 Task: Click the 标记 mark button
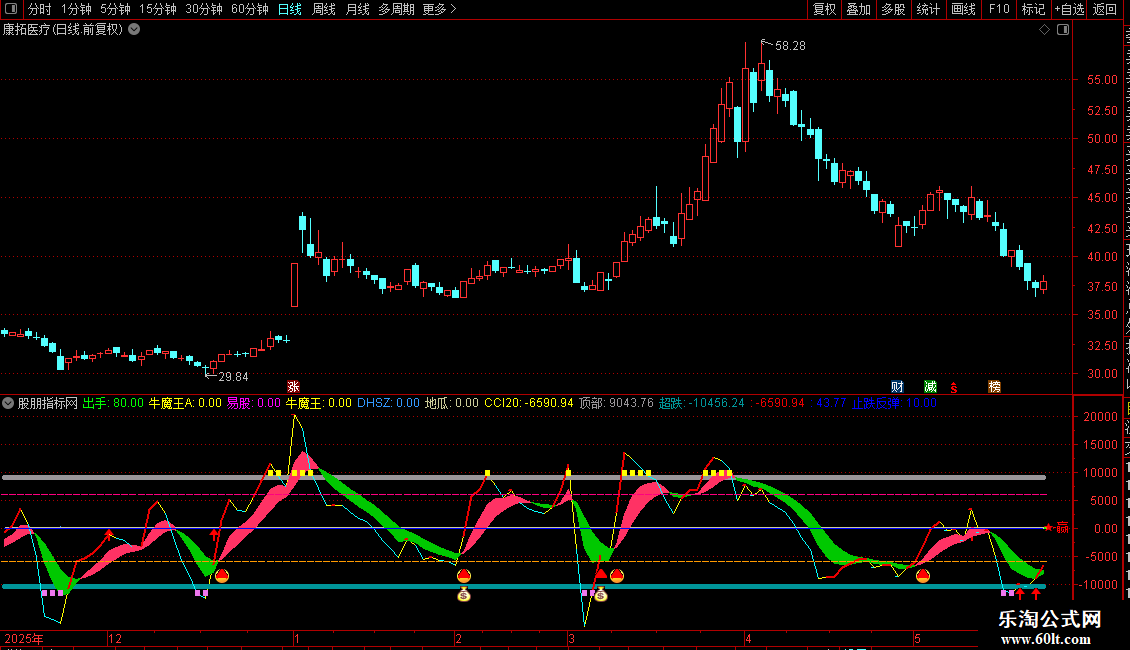click(1033, 9)
